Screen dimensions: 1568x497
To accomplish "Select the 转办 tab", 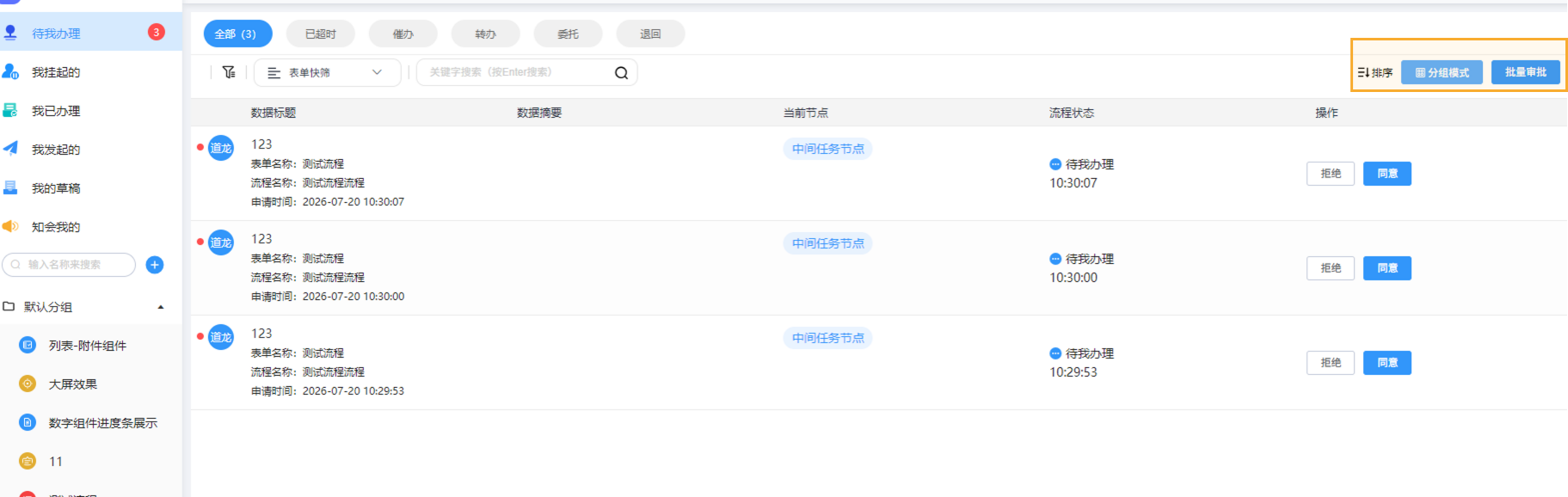I will click(486, 34).
